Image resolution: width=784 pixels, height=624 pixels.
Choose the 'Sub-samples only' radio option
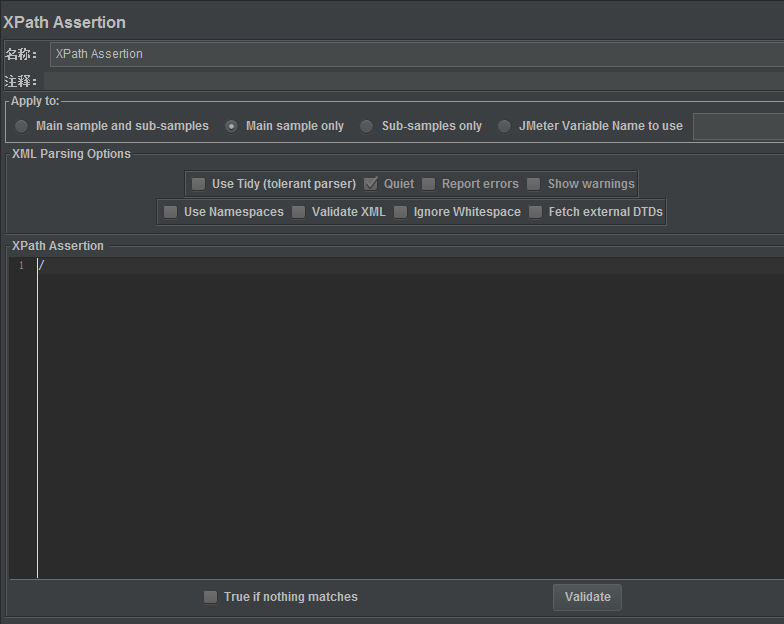click(367, 126)
